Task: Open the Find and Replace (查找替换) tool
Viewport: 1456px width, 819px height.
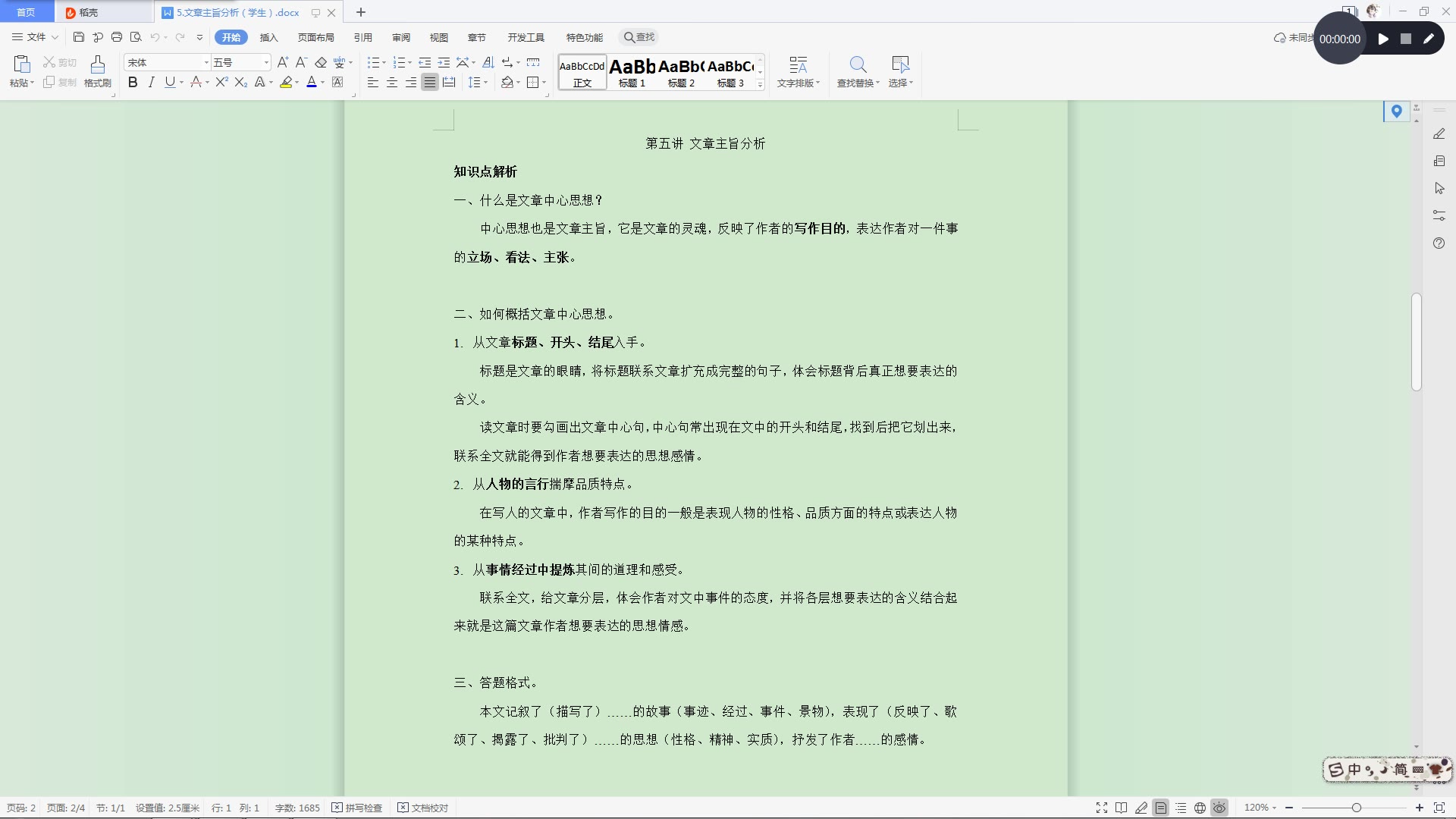Action: coord(858,71)
